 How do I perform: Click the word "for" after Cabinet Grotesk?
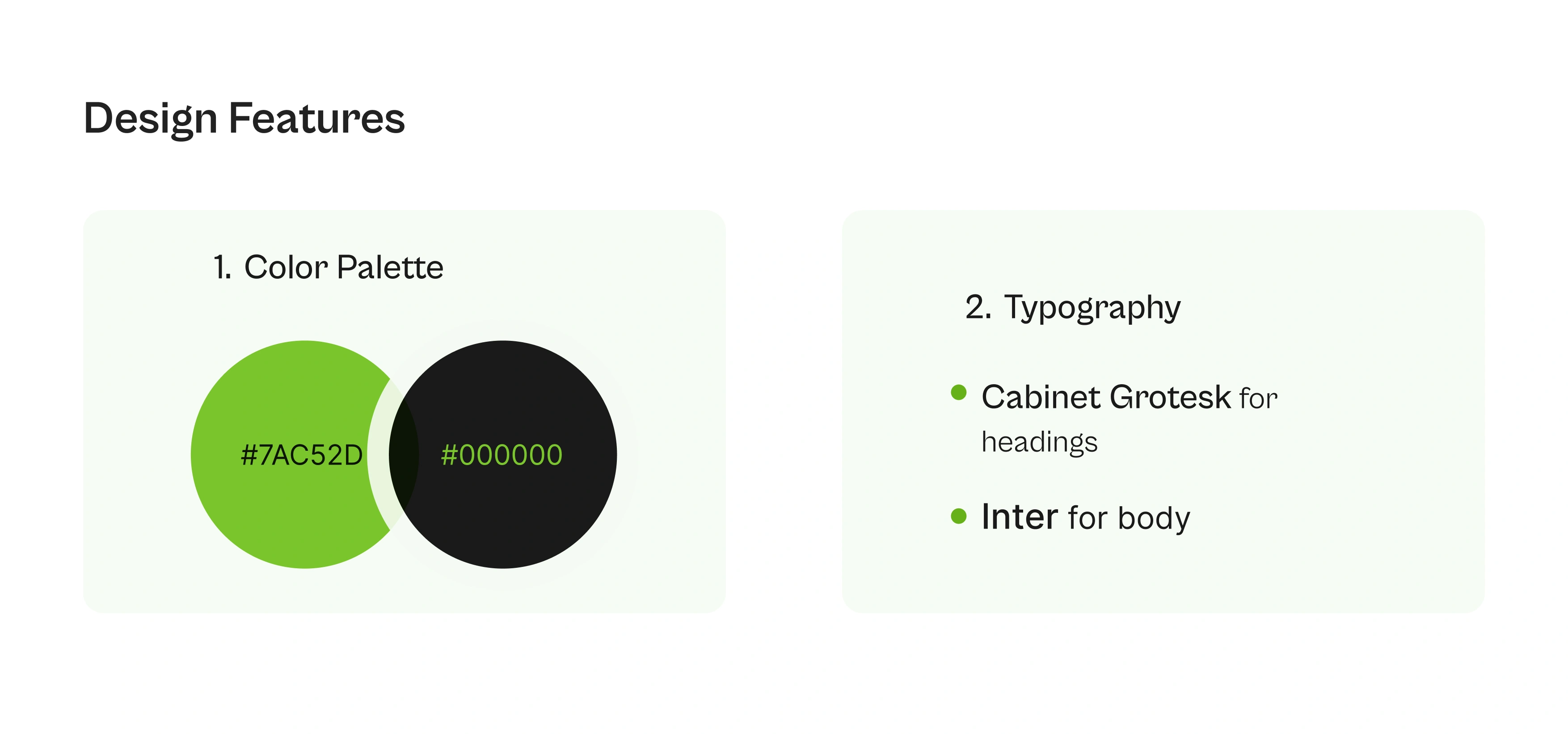click(x=1258, y=398)
